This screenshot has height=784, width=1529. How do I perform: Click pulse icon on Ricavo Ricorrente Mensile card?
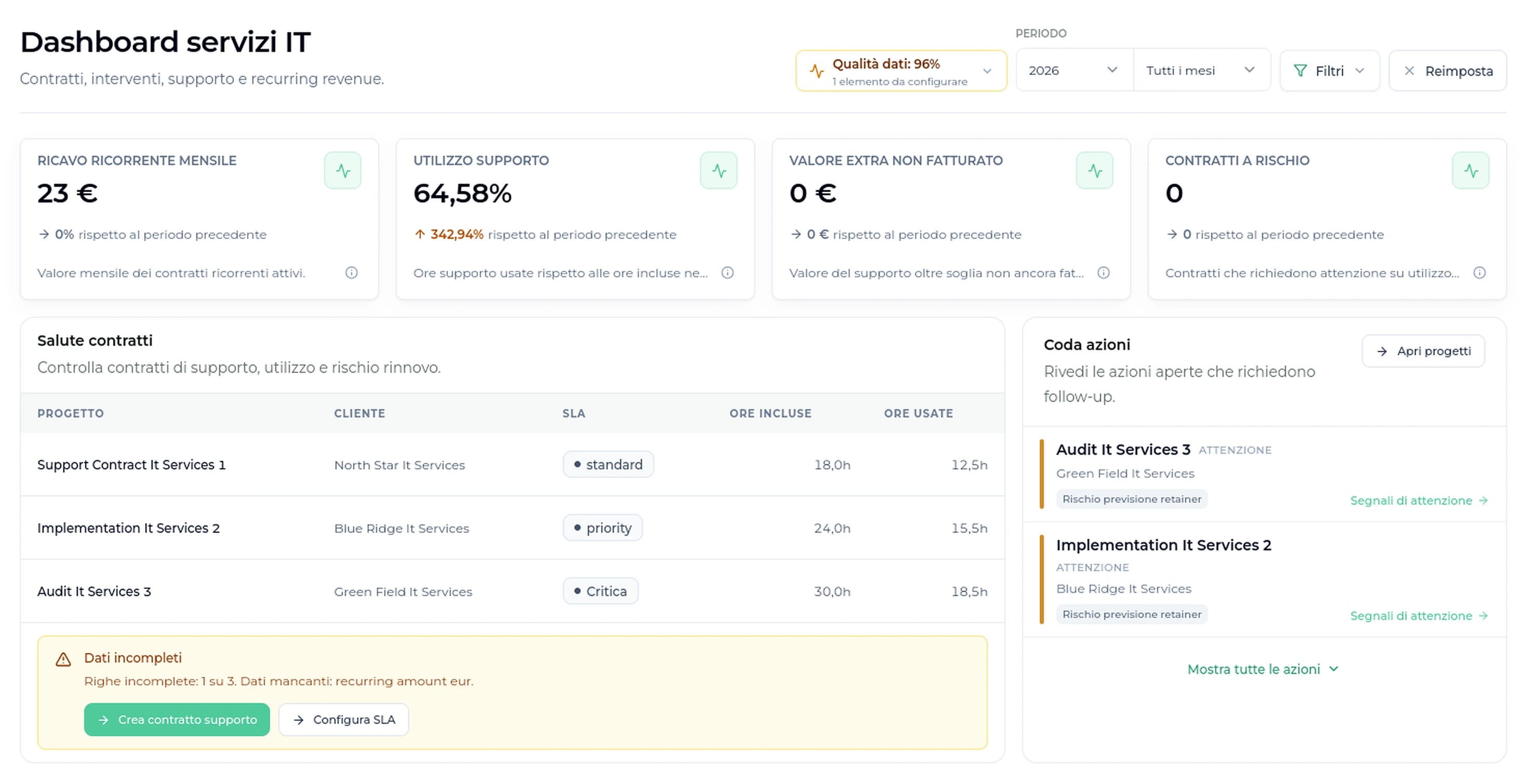342,171
